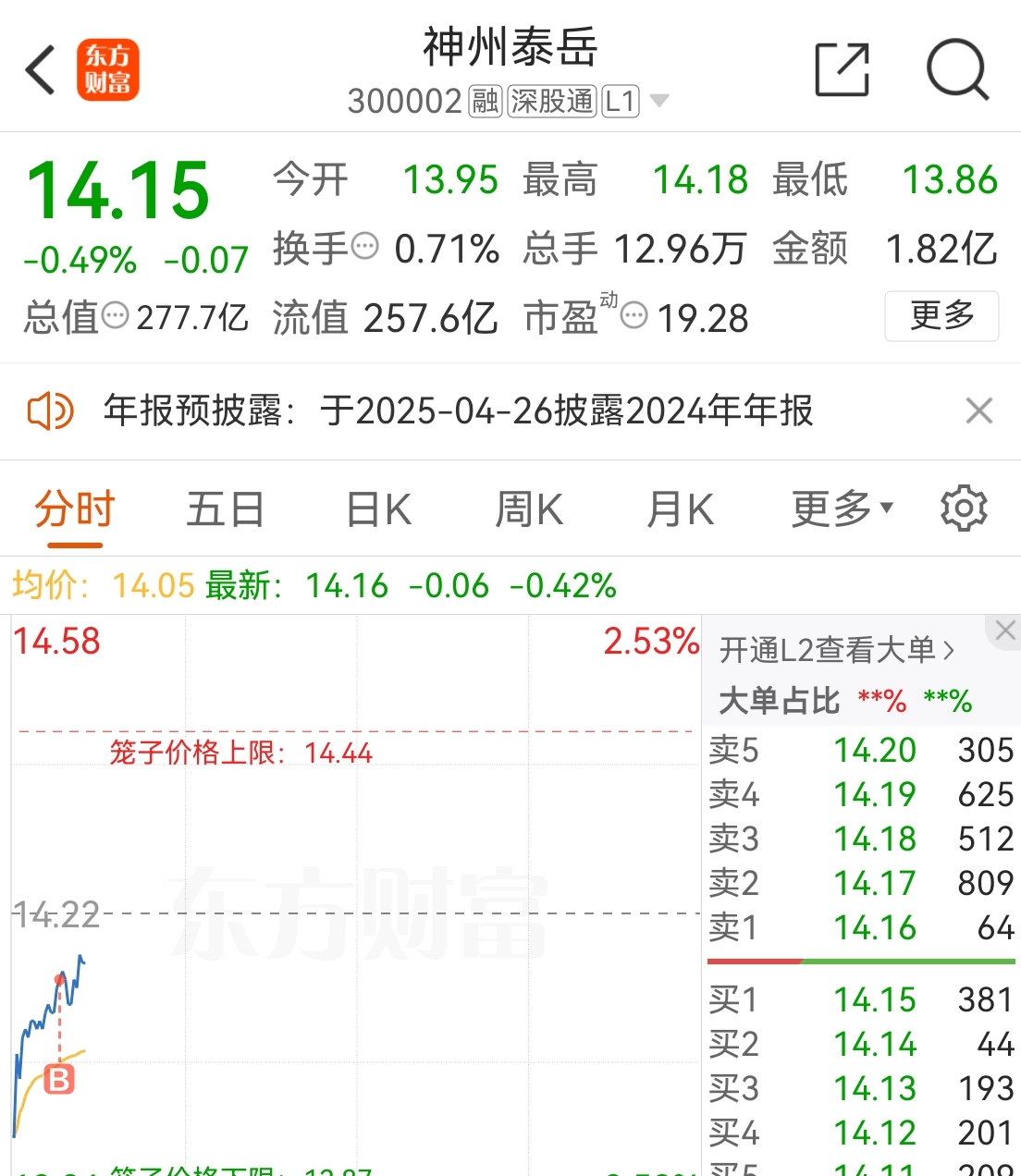Select the 买1 14.15 order row

[x=861, y=999]
